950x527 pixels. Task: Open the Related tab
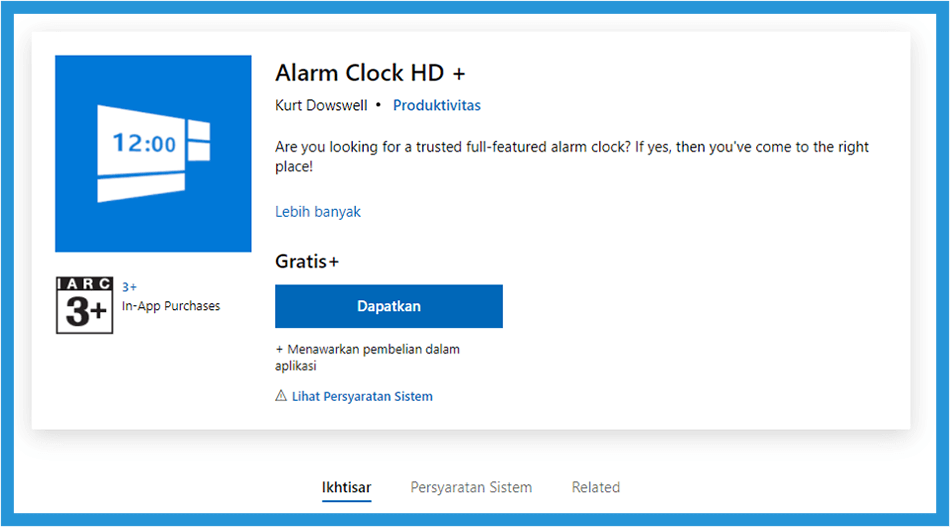596,488
